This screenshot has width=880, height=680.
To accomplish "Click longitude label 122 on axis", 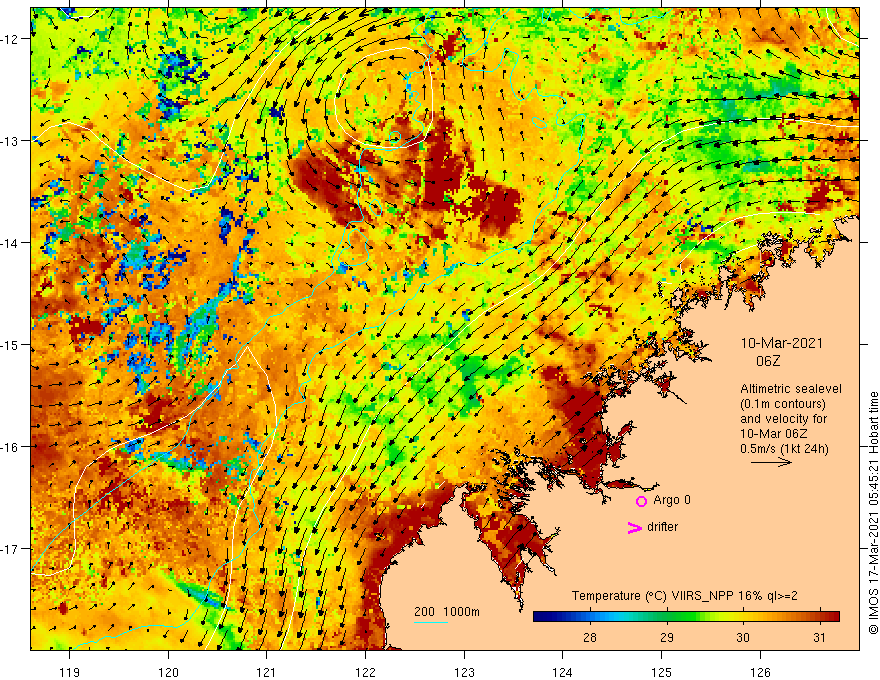I will click(365, 672).
